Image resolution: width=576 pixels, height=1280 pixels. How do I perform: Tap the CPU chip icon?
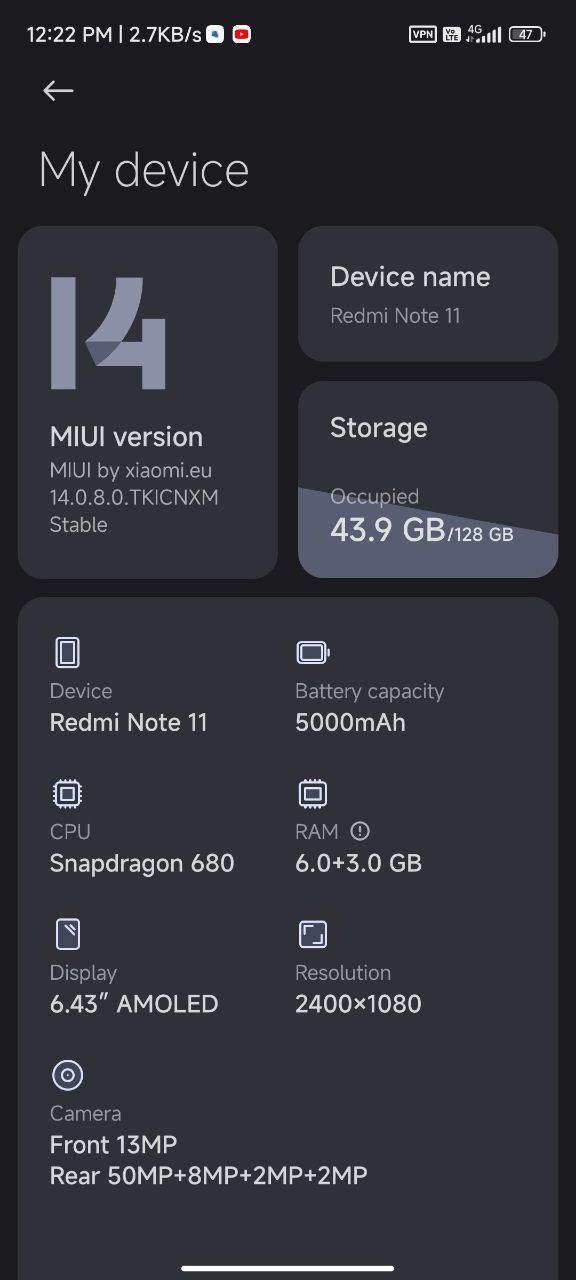pyautogui.click(x=67, y=794)
